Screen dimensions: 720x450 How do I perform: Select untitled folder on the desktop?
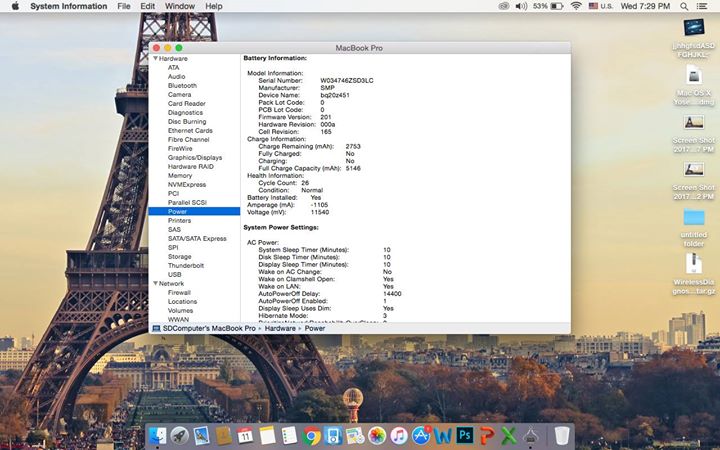tap(694, 228)
